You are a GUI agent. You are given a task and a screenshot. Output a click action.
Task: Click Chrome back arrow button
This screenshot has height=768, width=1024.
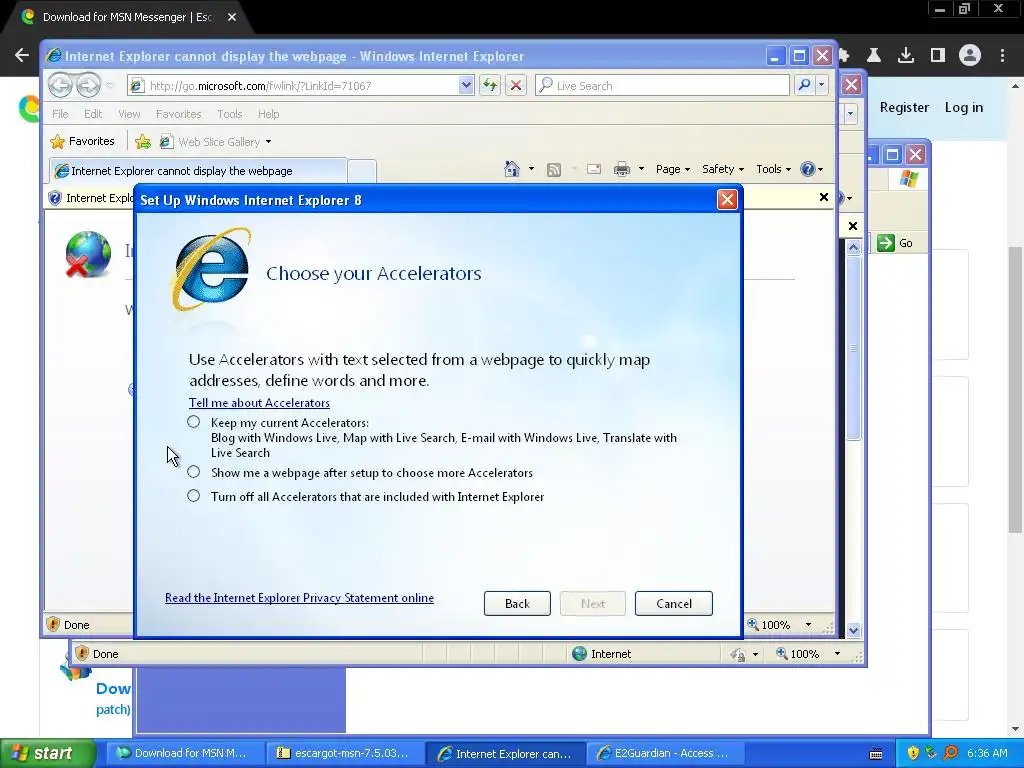click(x=22, y=55)
